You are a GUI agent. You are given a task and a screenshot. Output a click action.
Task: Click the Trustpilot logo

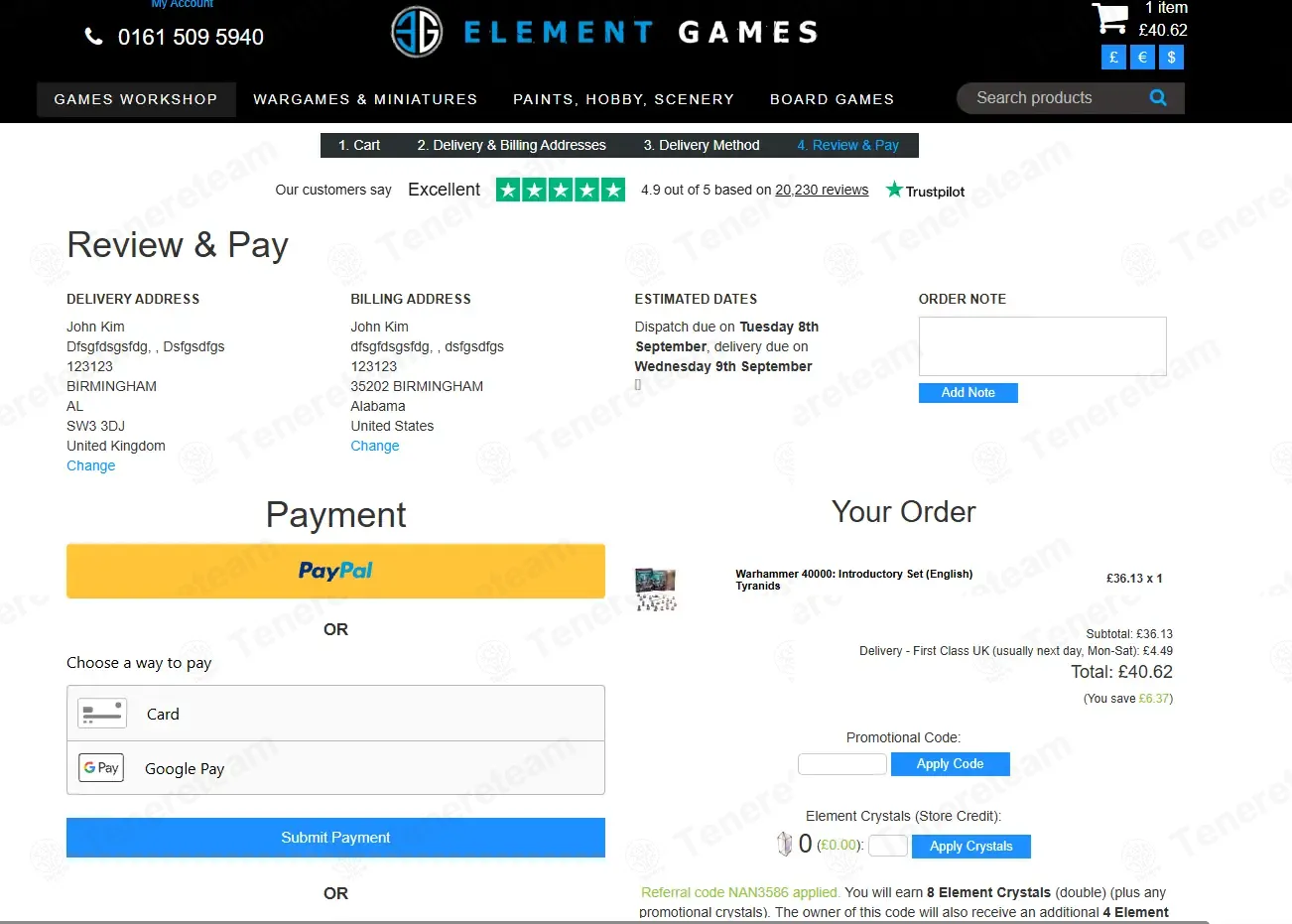pos(925,191)
